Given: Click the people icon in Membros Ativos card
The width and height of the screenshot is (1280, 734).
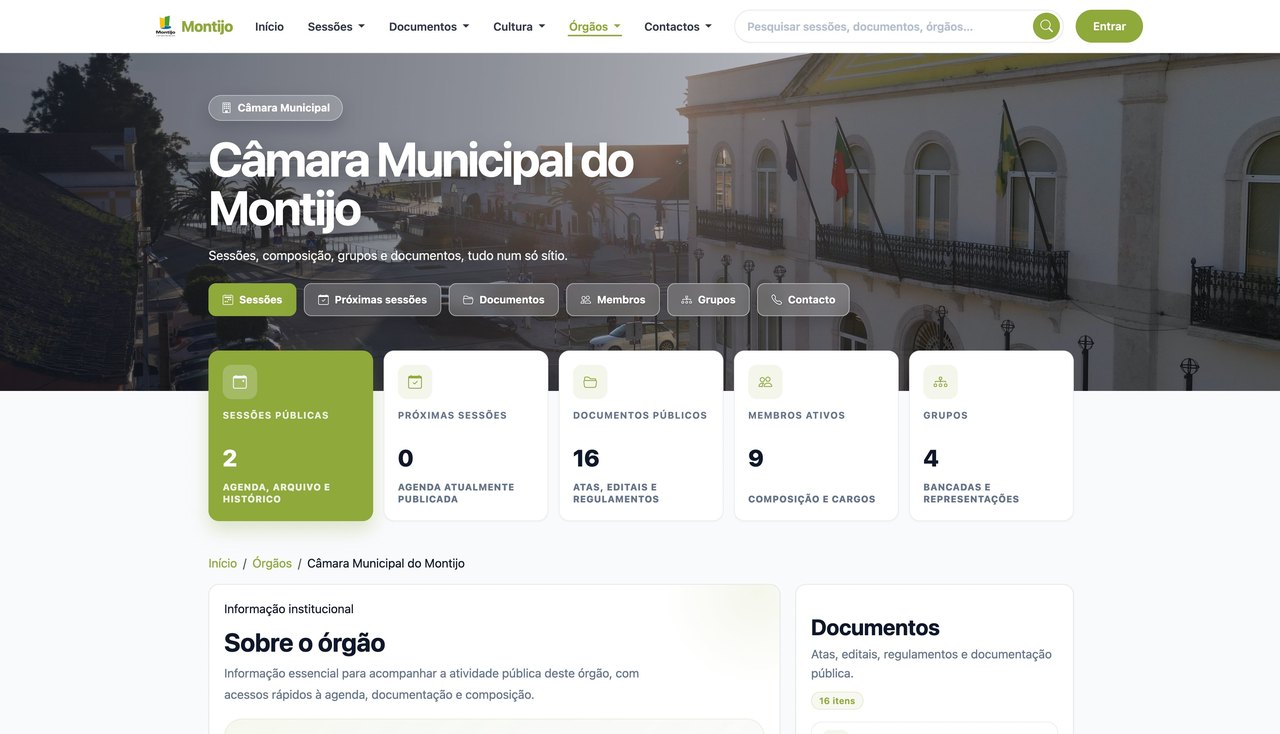Looking at the screenshot, I should [765, 382].
